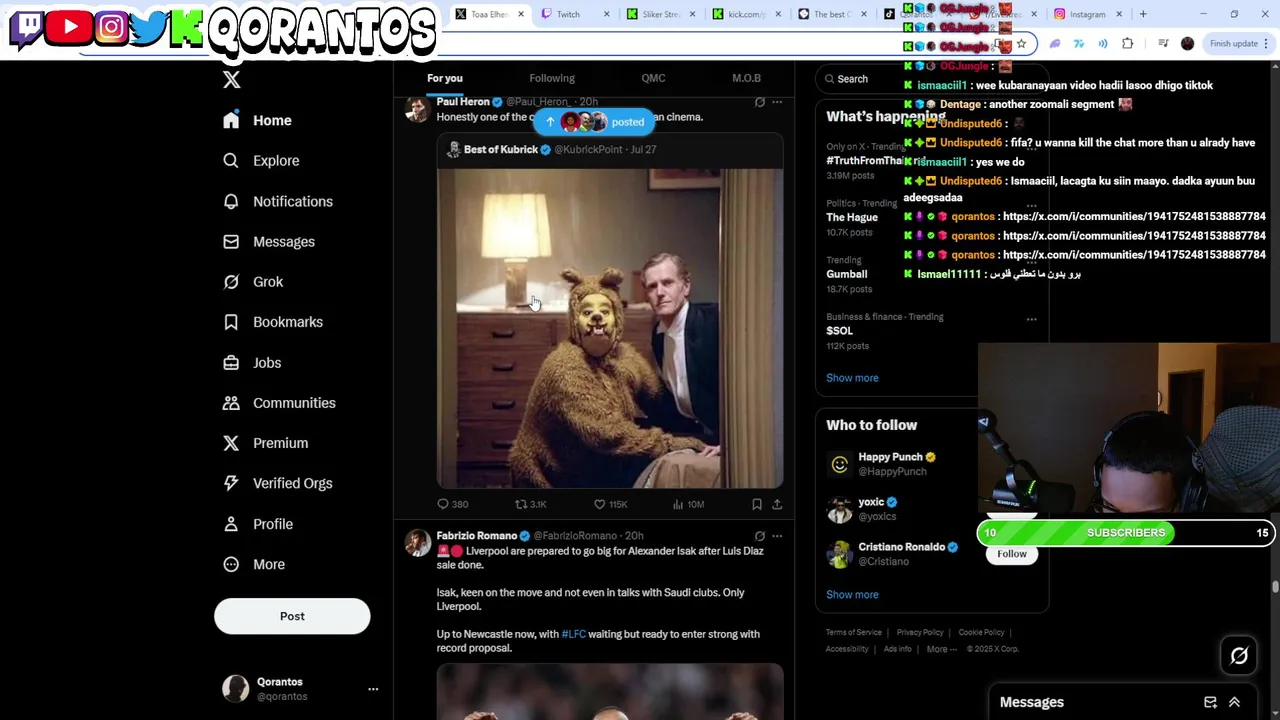1280x720 pixels.
Task: Expand the Messages drawer
Action: click(x=1234, y=702)
